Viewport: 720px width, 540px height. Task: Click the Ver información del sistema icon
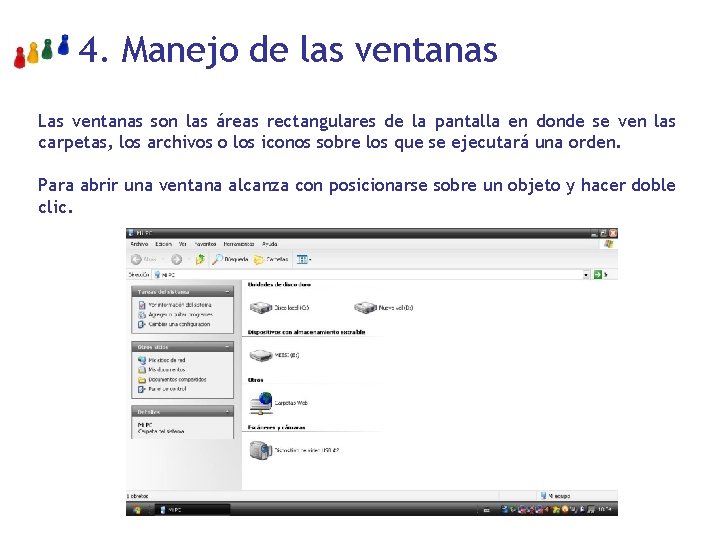coord(142,305)
